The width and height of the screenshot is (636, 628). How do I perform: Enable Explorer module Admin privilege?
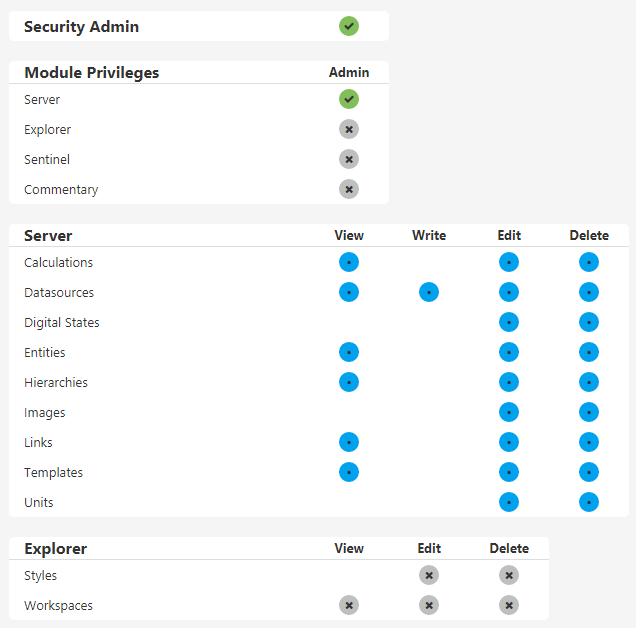(348, 129)
